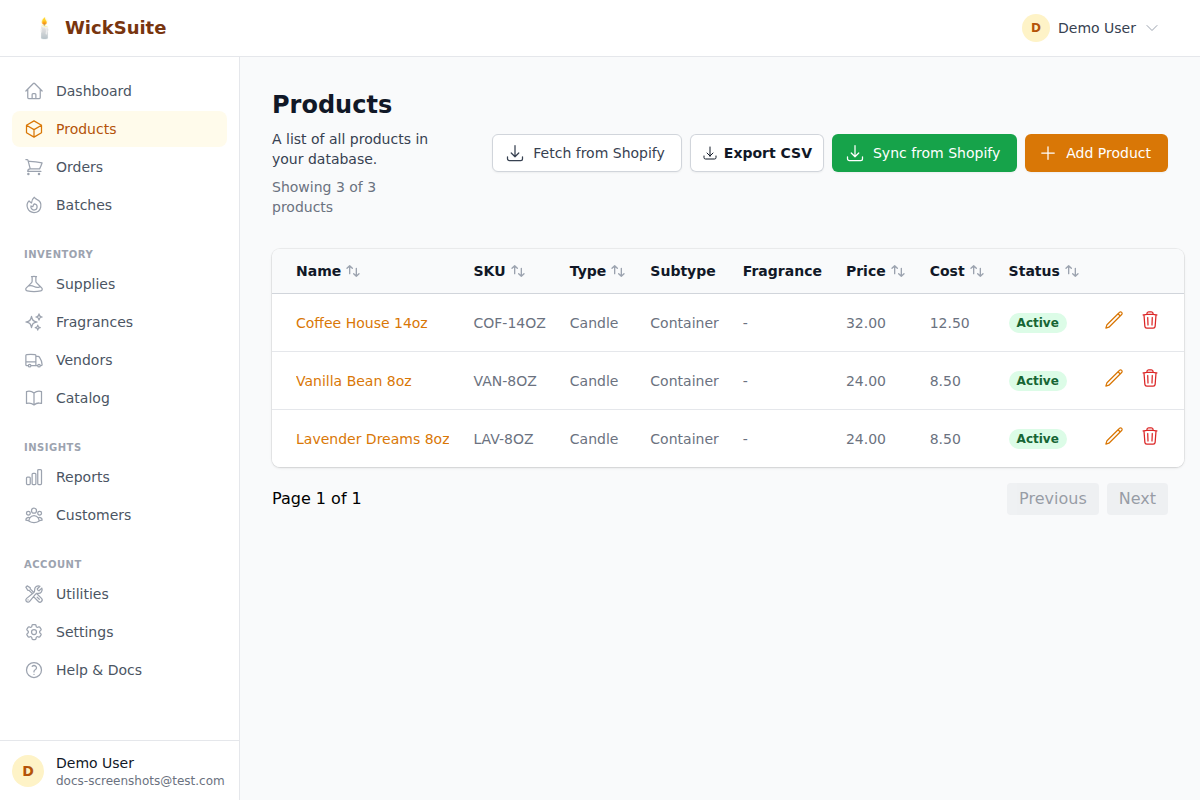Click the Fragrances icon under Inventory

pyautogui.click(x=34, y=321)
